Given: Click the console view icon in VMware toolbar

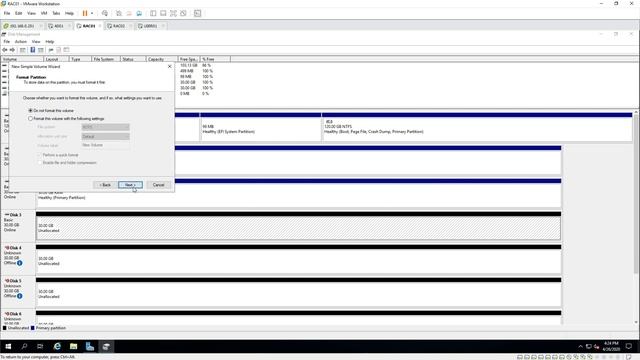Looking at the screenshot, I should (198, 13).
